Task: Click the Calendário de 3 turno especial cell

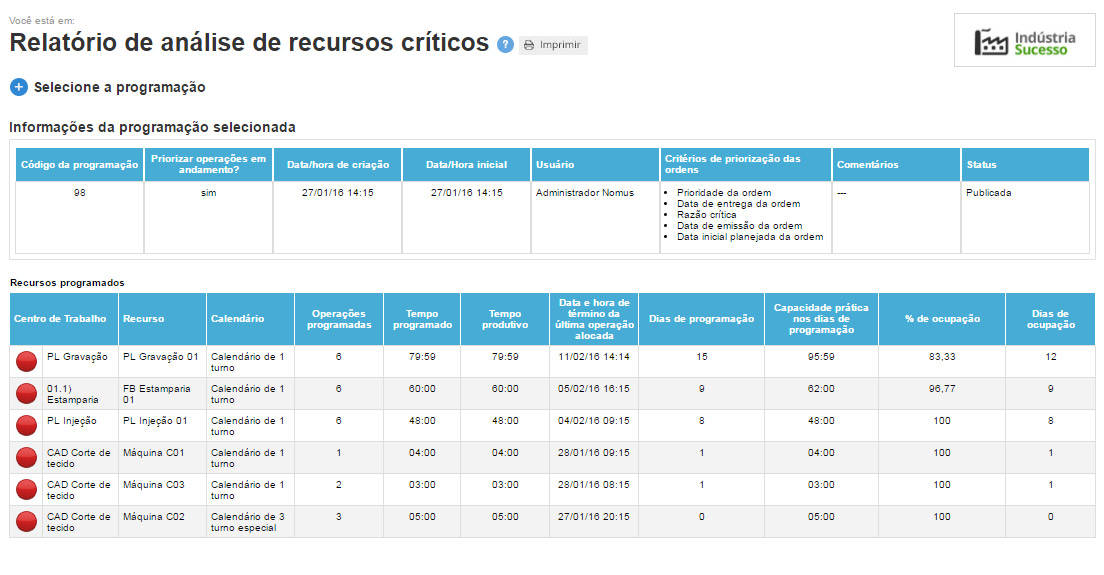Action: 249,521
